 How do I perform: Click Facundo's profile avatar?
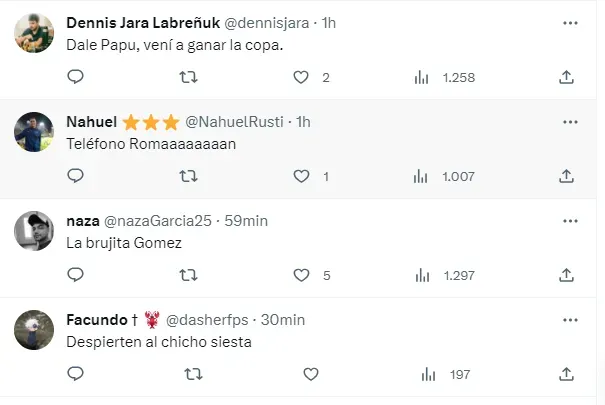point(34,330)
